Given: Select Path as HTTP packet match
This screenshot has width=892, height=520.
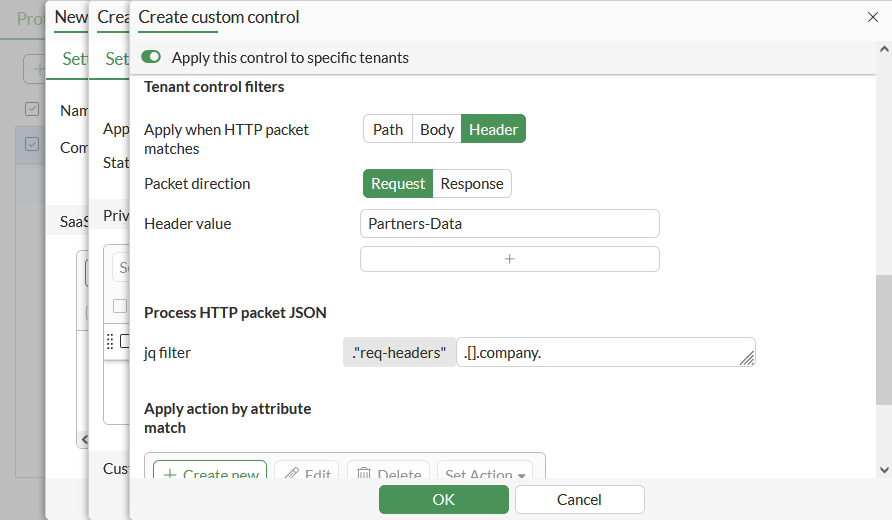Looking at the screenshot, I should coord(388,129).
